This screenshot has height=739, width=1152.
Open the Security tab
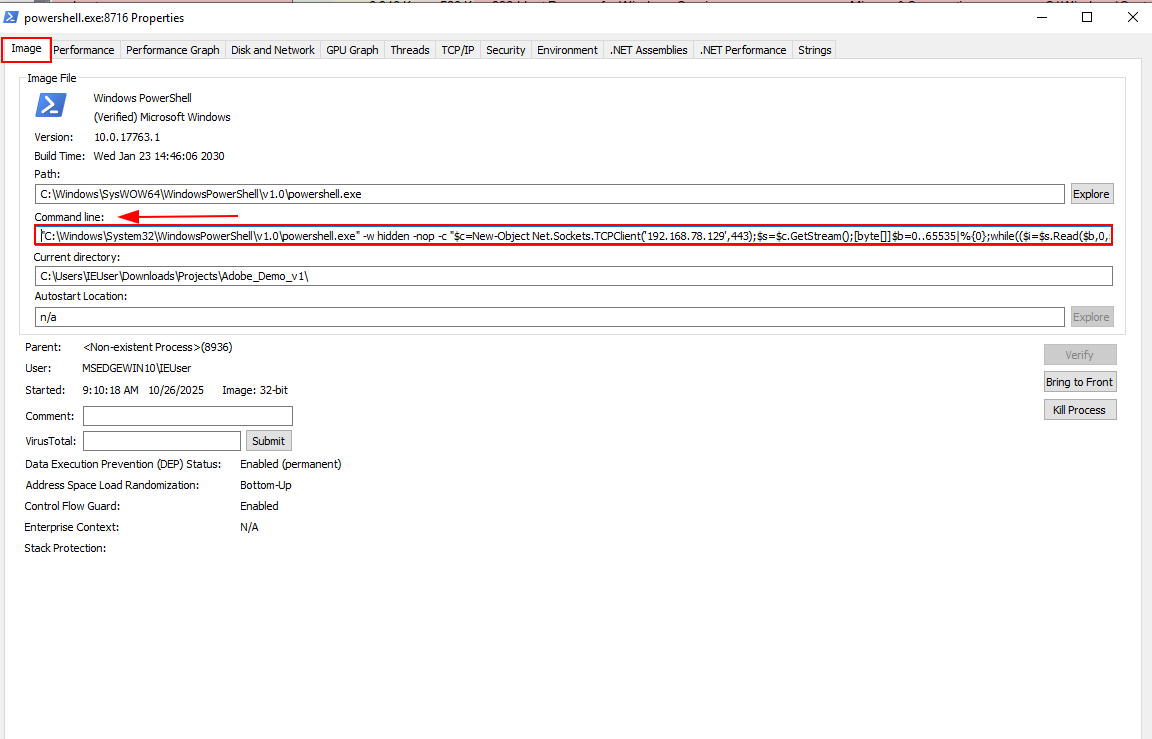505,50
